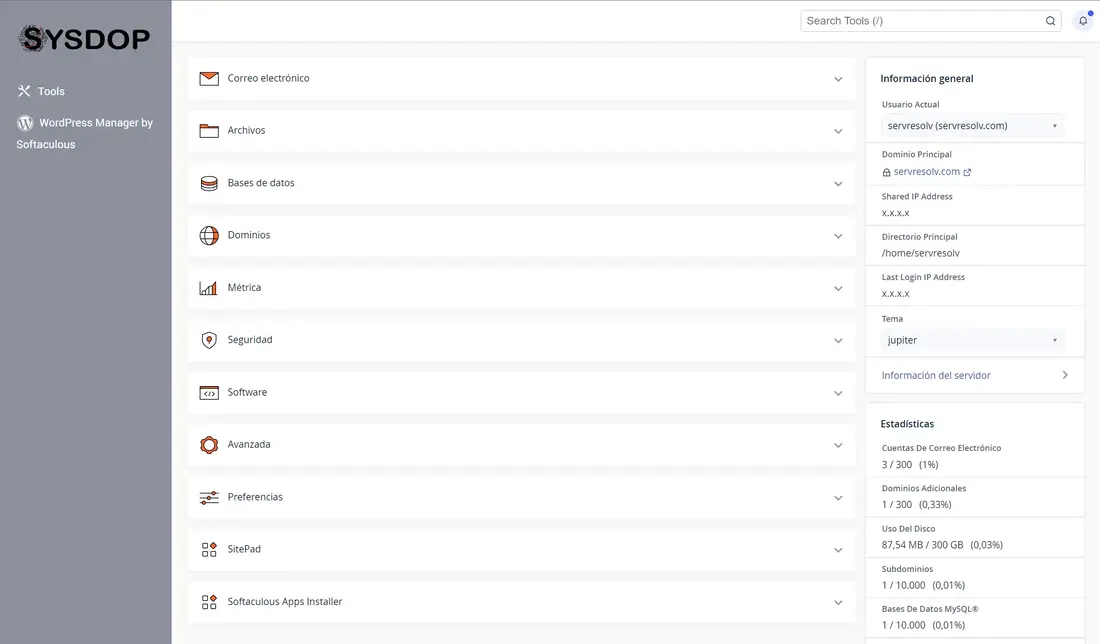Click the Preferencias heading text

click(255, 497)
